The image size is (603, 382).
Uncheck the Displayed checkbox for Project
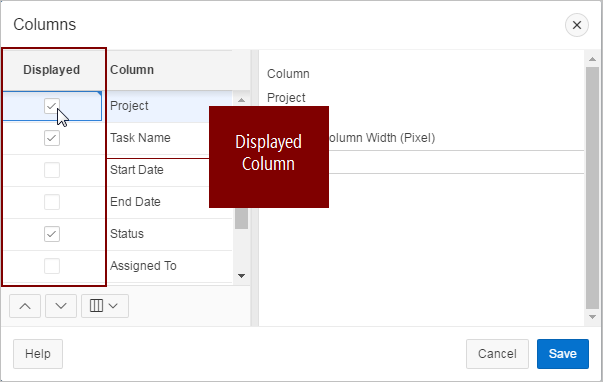click(x=52, y=106)
